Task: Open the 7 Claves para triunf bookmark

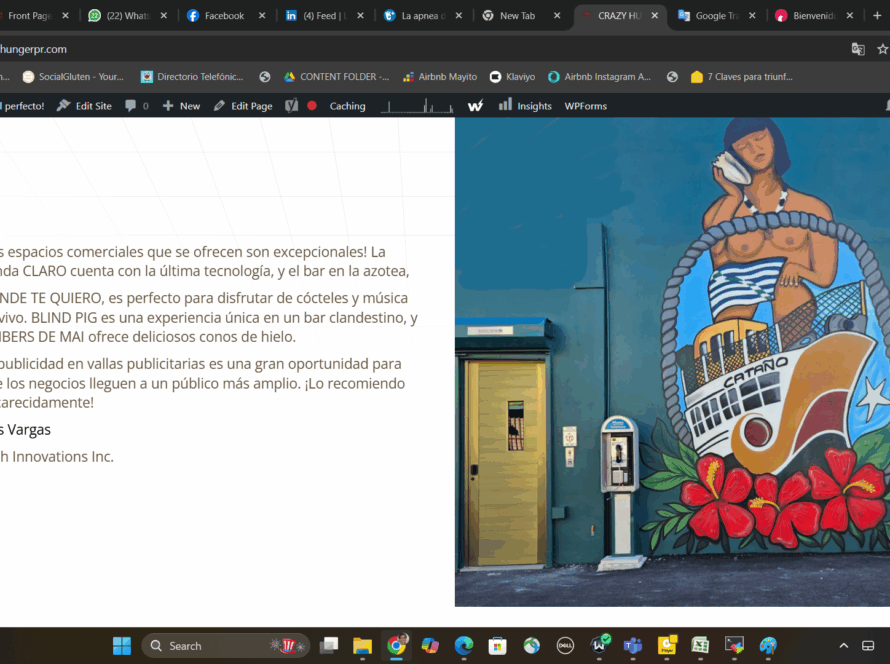Action: (741, 77)
